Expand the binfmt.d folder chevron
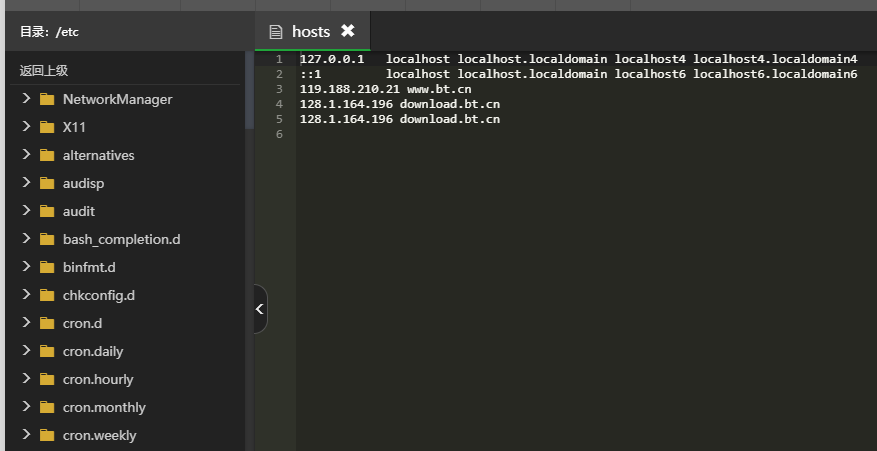The width and height of the screenshot is (877, 451). (25, 267)
